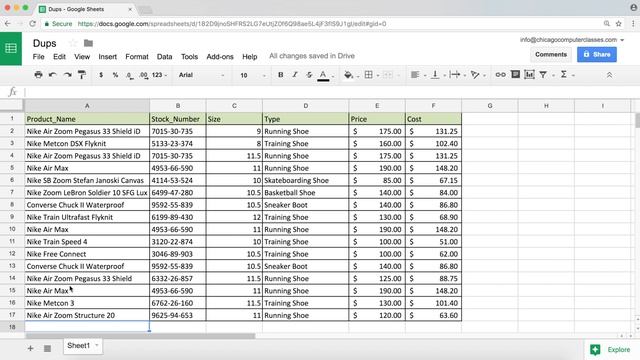Insert a comment from toolbar
This screenshot has height=360, width=640.
click(x=515, y=74)
